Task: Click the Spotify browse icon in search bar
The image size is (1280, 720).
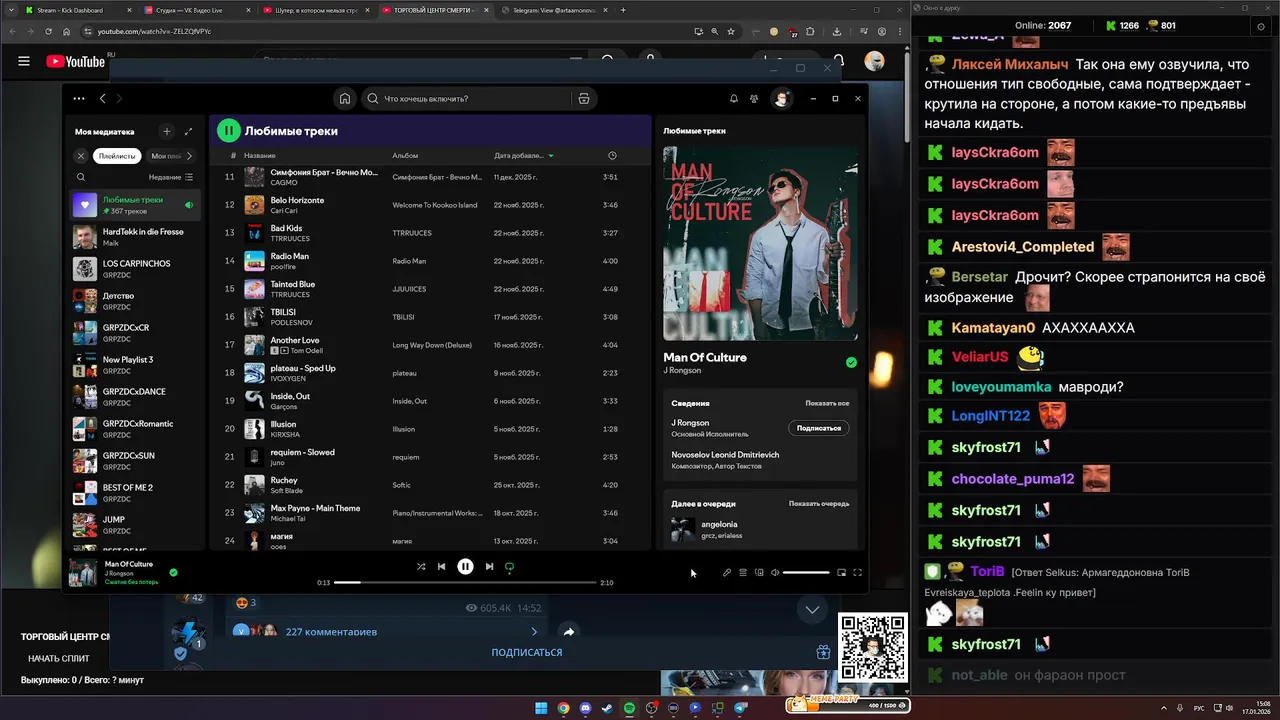Action: tap(584, 99)
